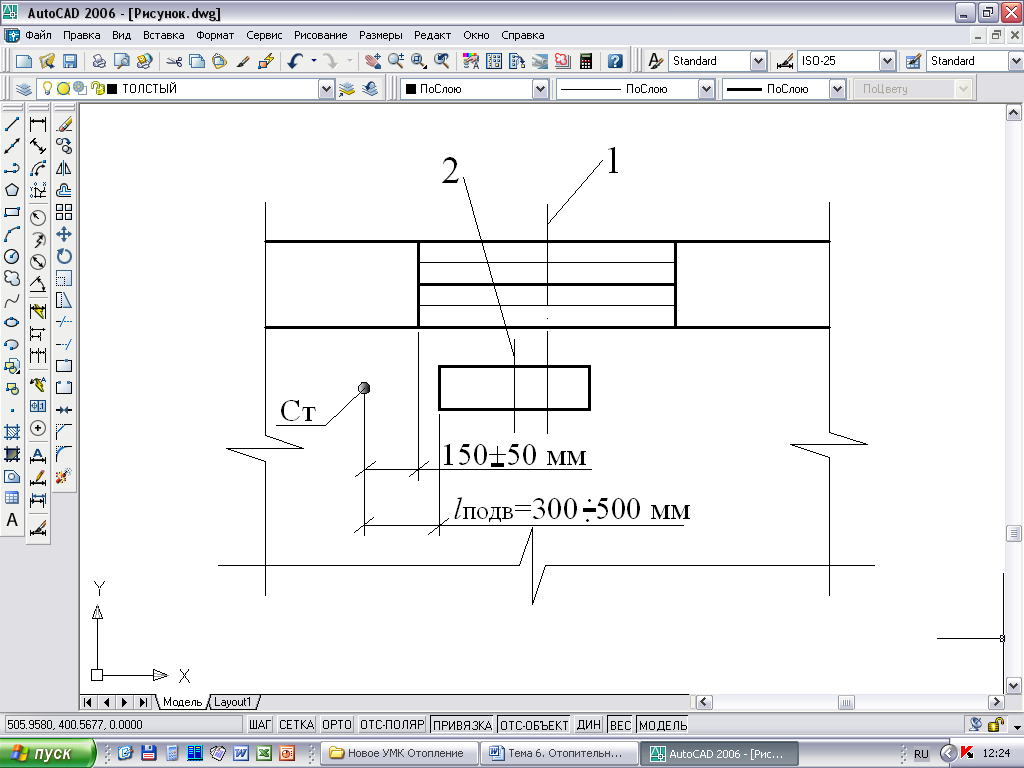The width and height of the screenshot is (1024, 768).
Task: Open the Help question mark icon
Action: click(x=615, y=61)
